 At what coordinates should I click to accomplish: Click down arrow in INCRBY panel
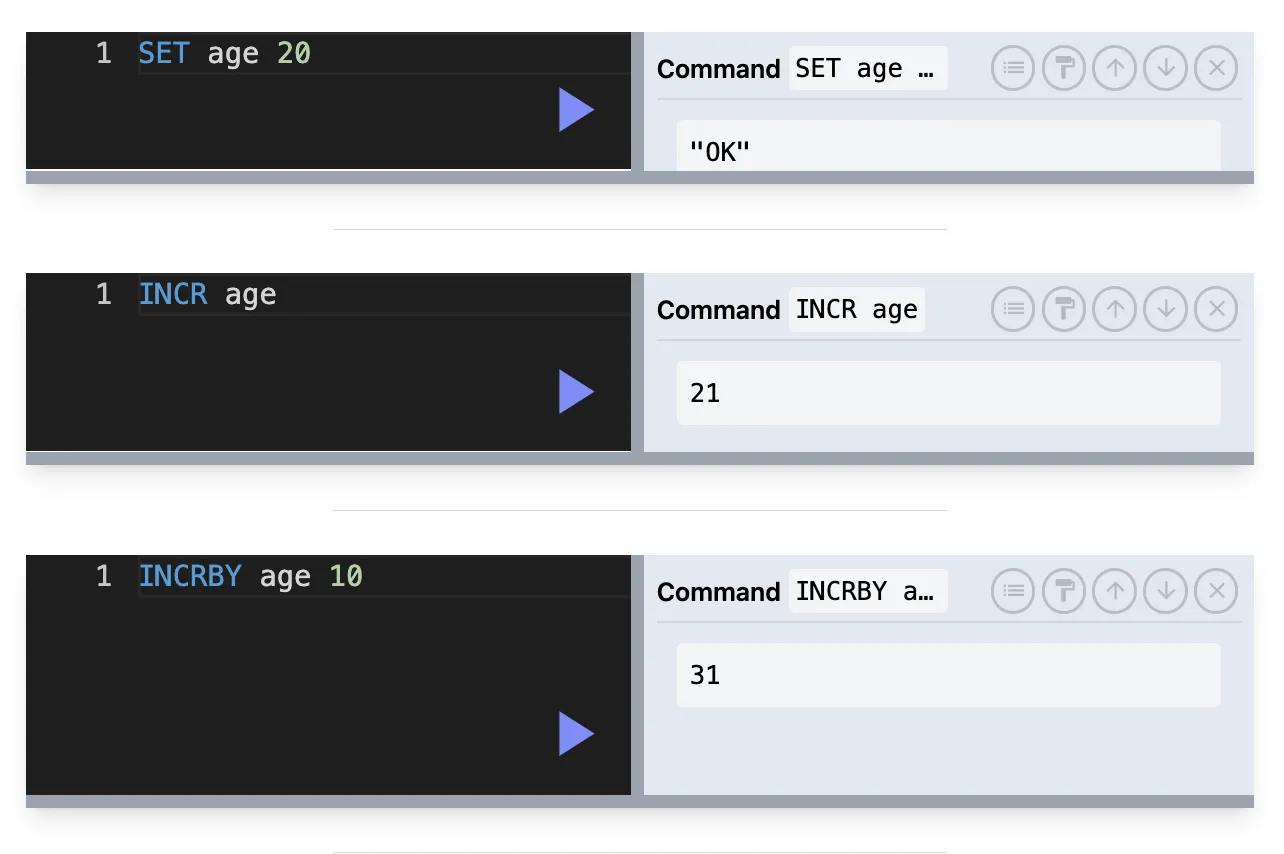(x=1165, y=592)
